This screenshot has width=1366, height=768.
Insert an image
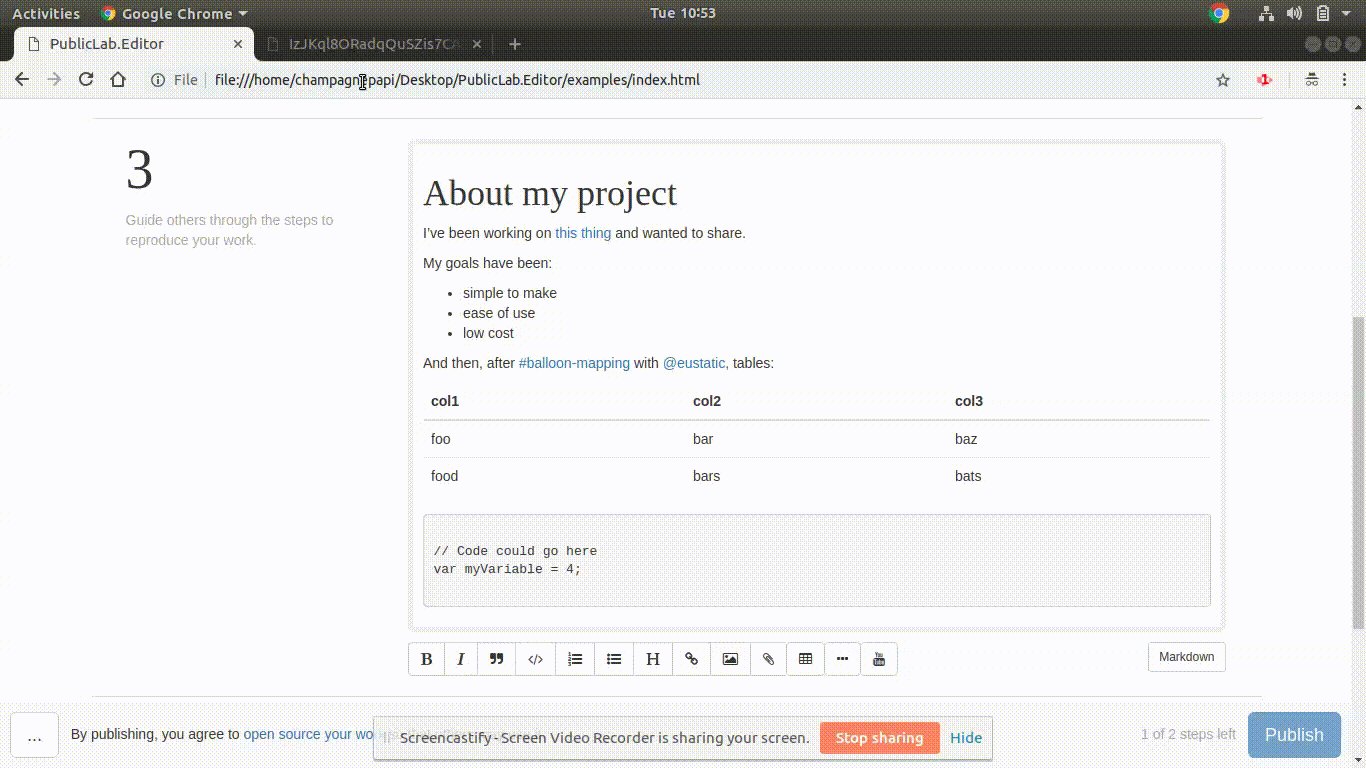click(x=730, y=659)
